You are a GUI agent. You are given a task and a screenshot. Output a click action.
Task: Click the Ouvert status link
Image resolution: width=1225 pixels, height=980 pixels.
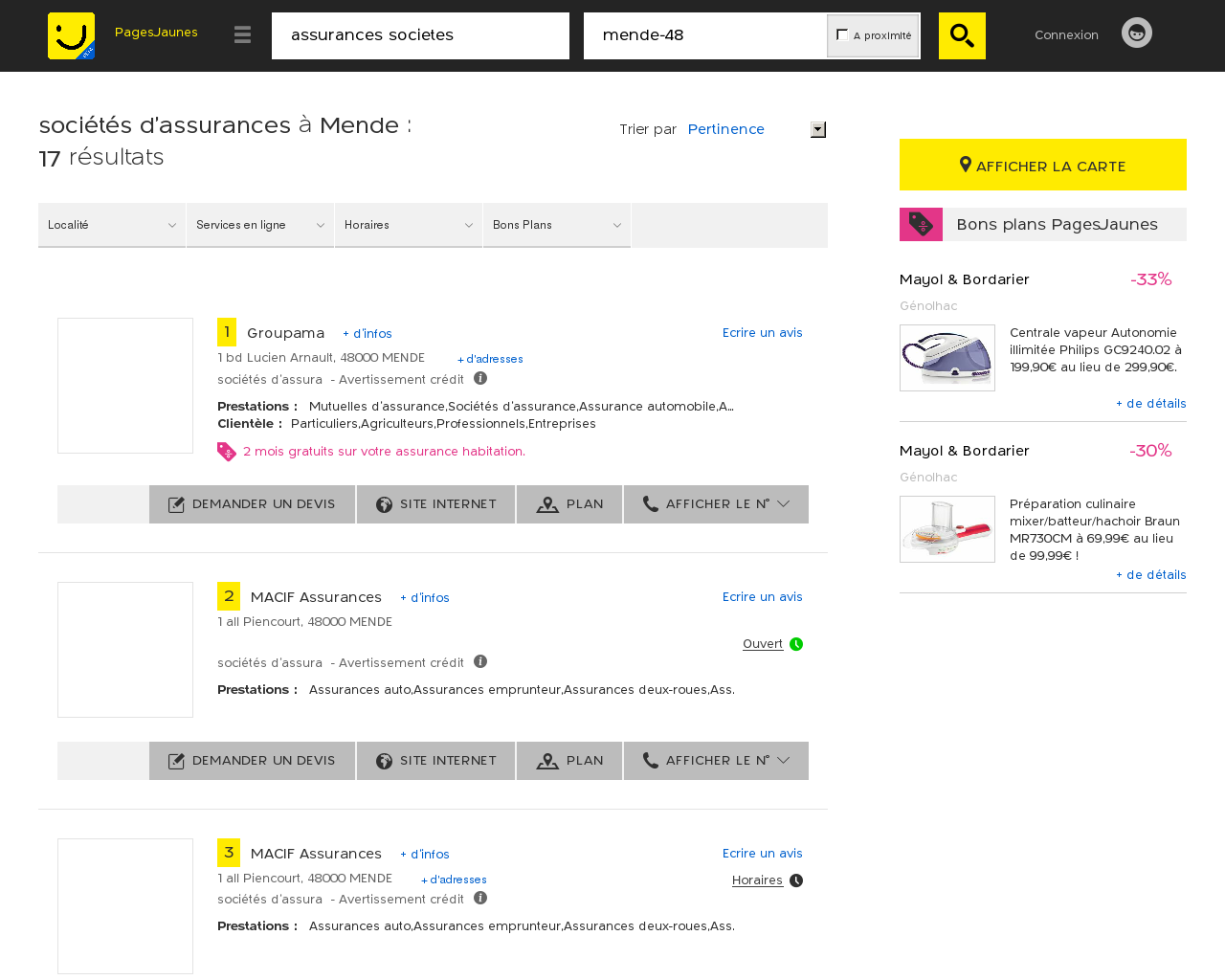[763, 644]
